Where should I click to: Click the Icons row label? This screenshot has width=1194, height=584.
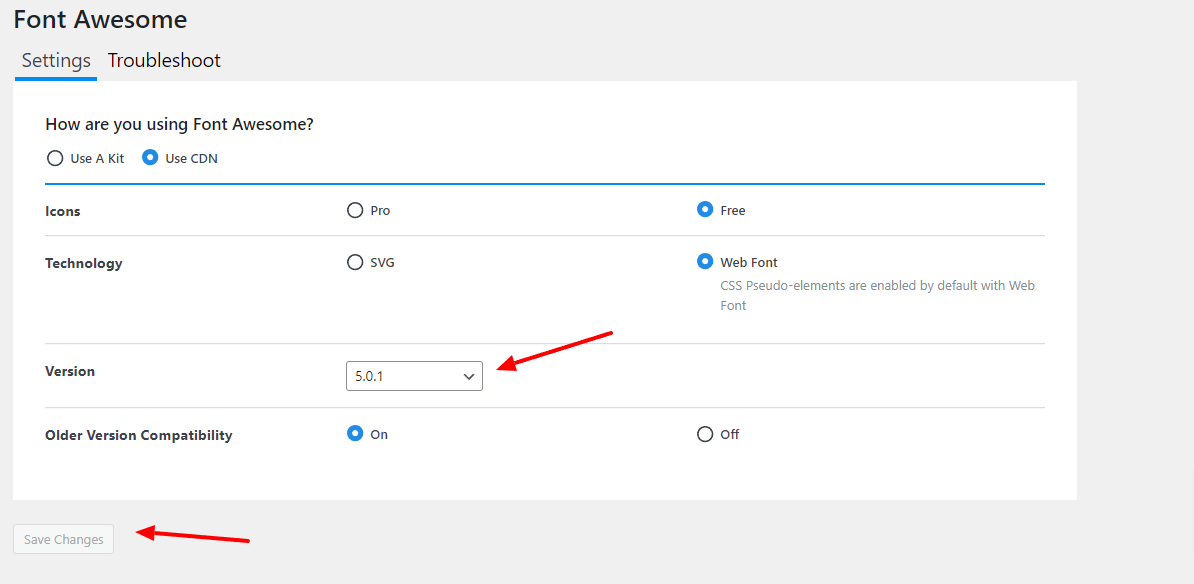pyautogui.click(x=62, y=212)
